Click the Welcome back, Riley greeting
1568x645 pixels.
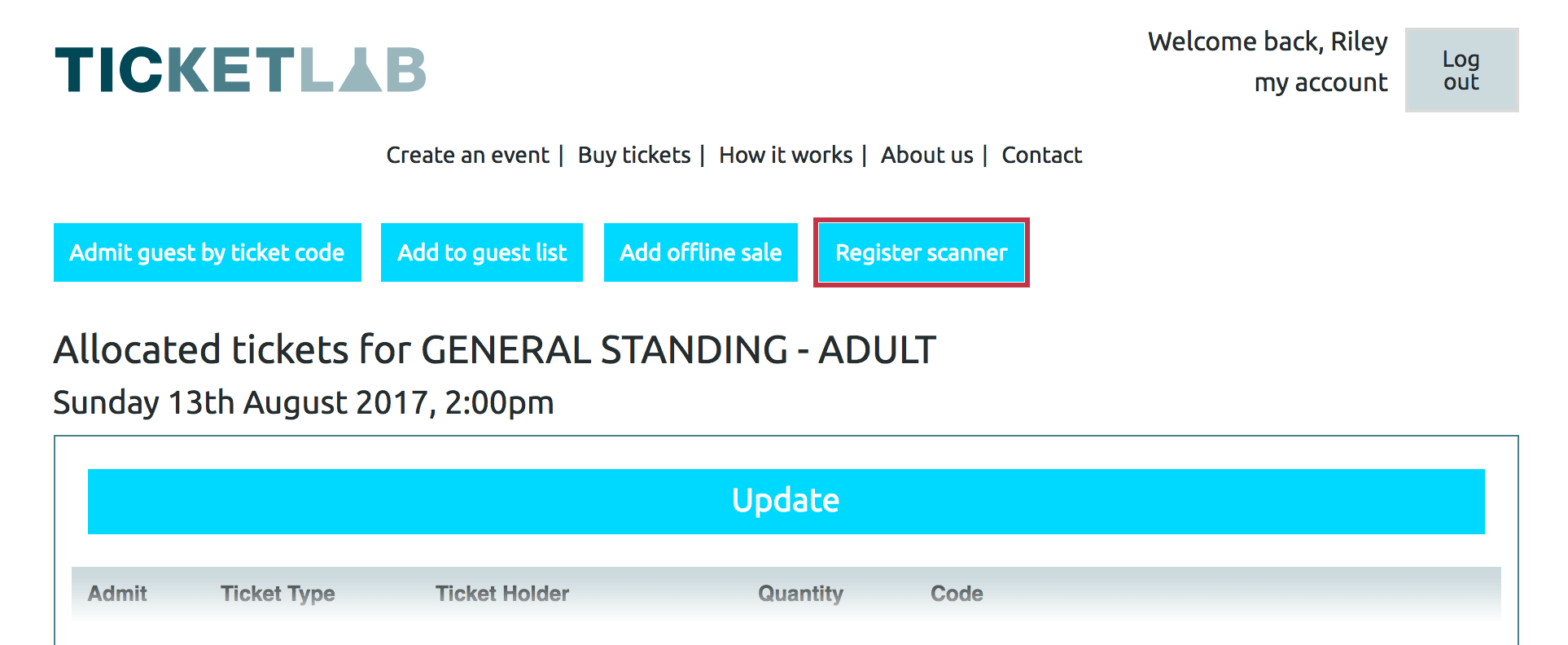1267,42
